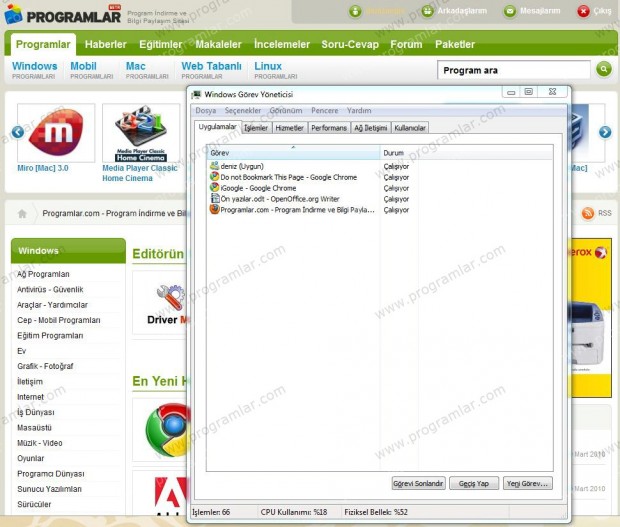Click the Görevi Sonlandır button

point(418,483)
